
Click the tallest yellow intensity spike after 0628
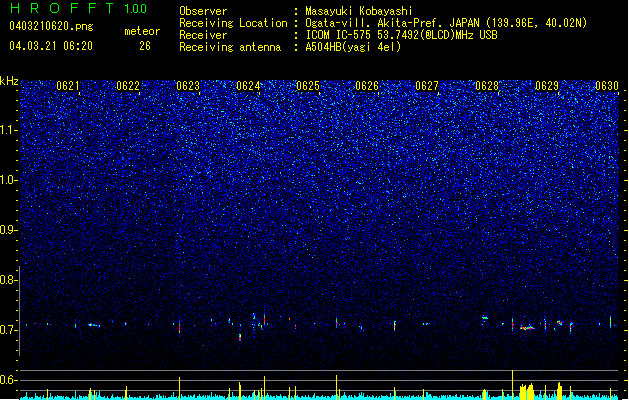(512, 384)
